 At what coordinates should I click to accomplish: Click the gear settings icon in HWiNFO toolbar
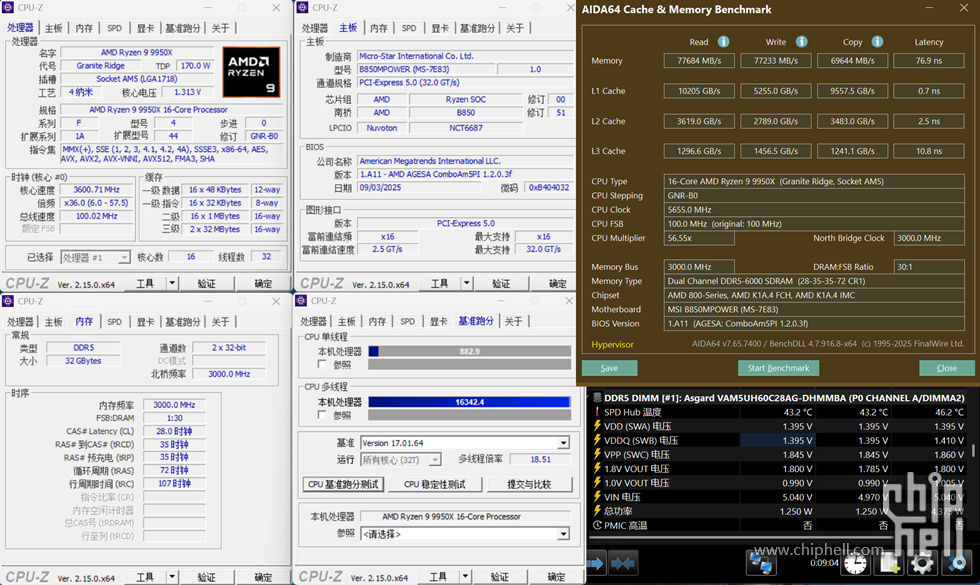click(921, 564)
